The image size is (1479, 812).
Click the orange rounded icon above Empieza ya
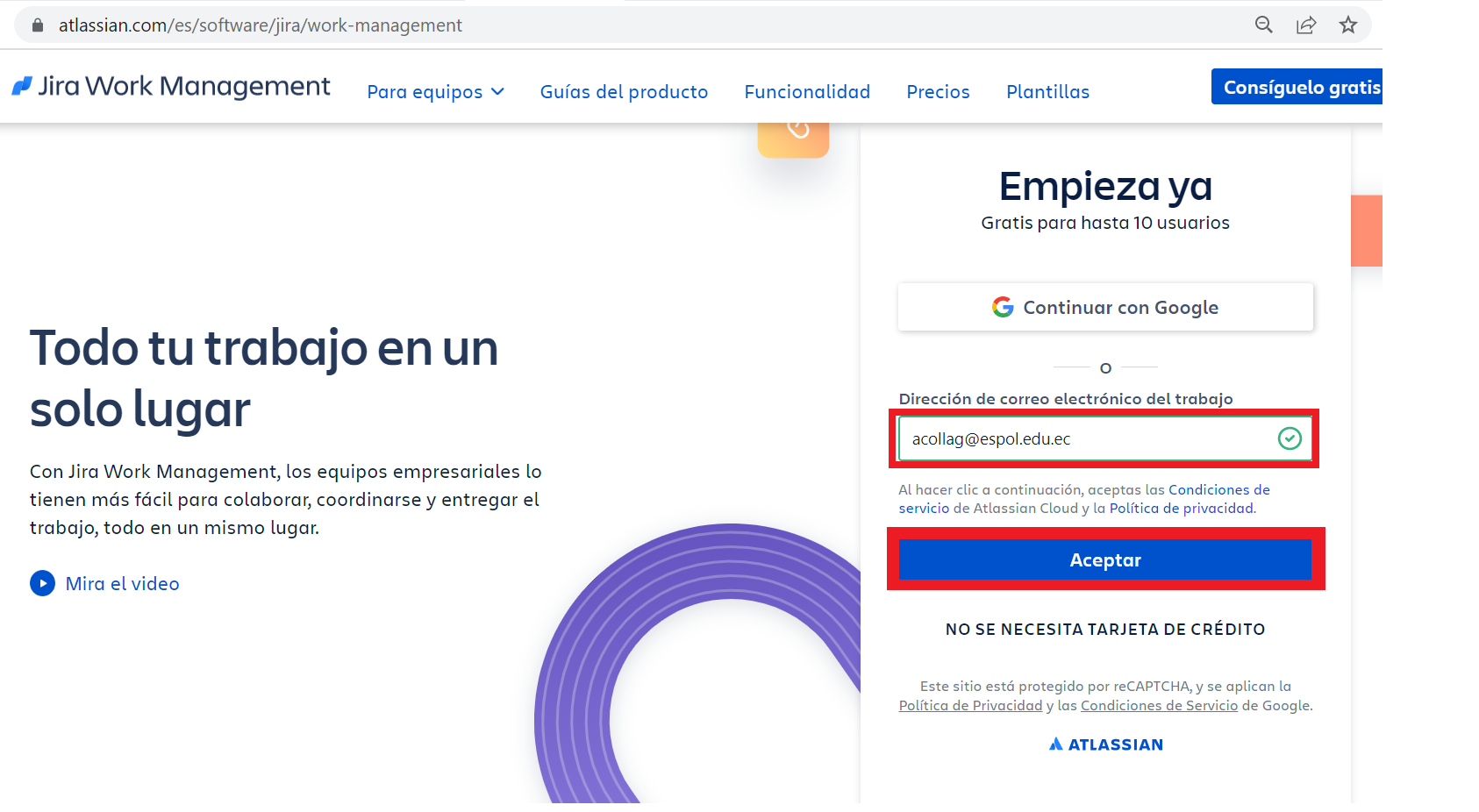[793, 133]
